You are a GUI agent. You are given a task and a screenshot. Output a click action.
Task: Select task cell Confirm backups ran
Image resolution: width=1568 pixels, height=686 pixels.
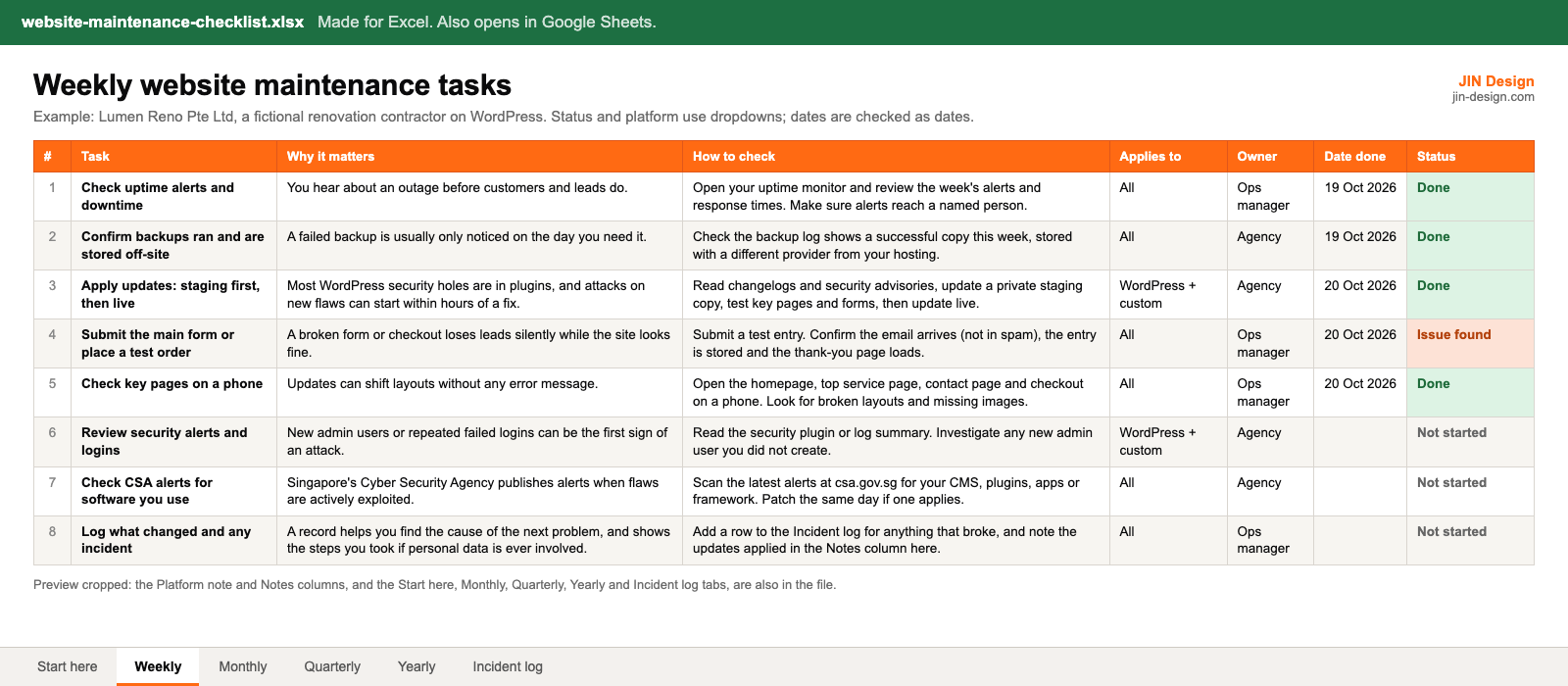click(173, 246)
